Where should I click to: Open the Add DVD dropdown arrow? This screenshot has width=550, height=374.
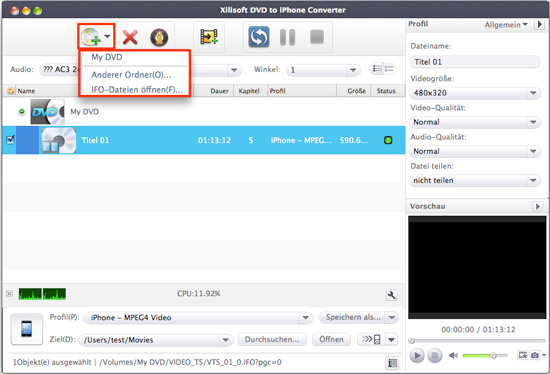[107, 36]
